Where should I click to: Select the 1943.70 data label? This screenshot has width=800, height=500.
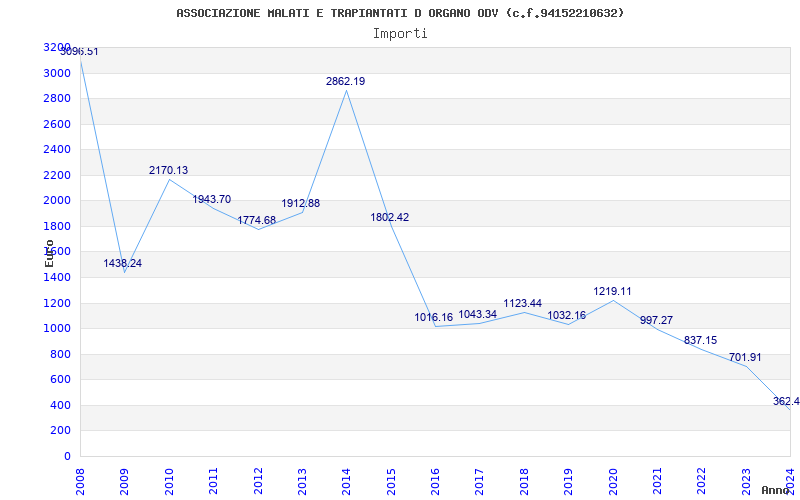pyautogui.click(x=212, y=199)
